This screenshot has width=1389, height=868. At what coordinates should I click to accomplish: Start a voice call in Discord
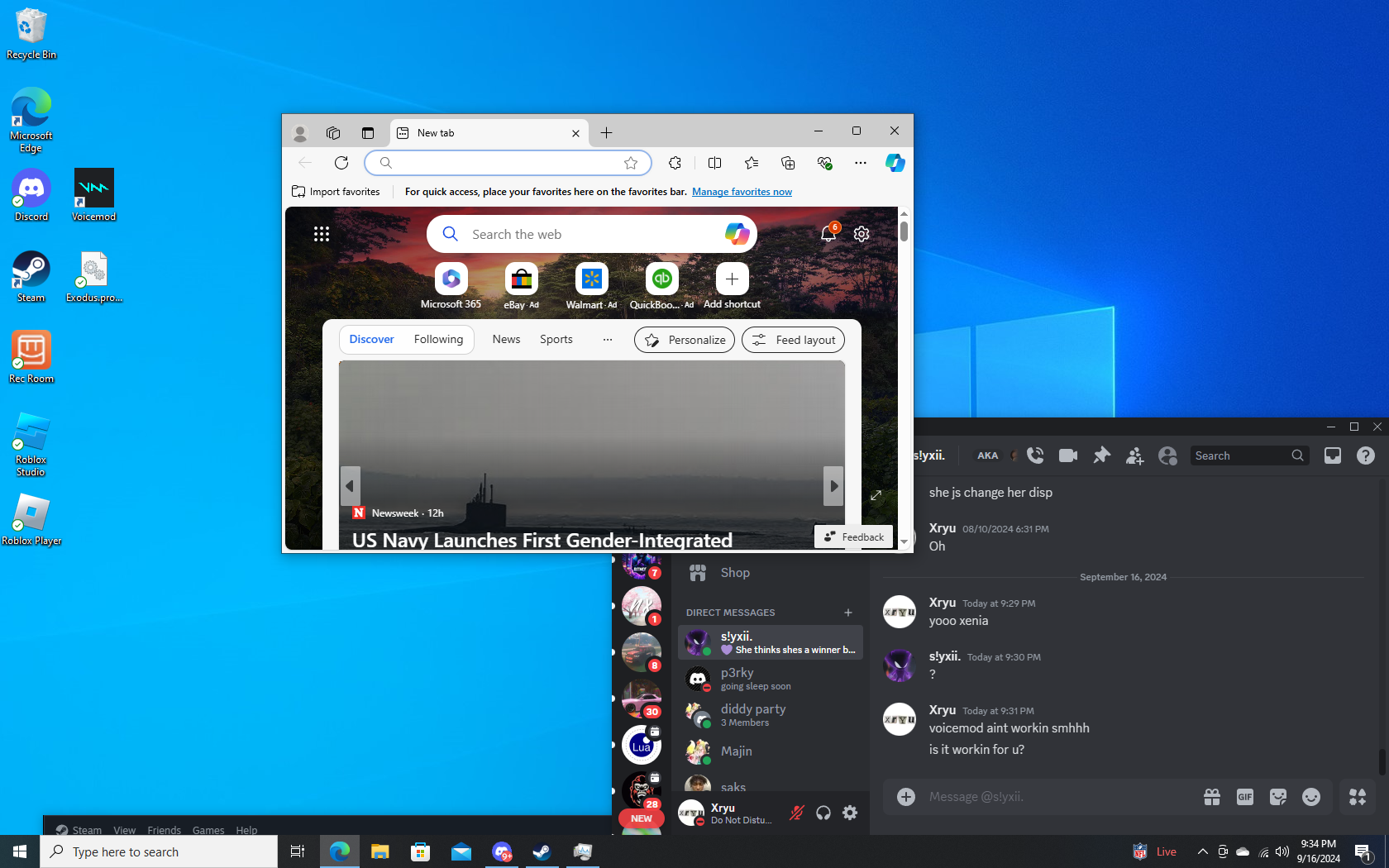coord(1035,455)
